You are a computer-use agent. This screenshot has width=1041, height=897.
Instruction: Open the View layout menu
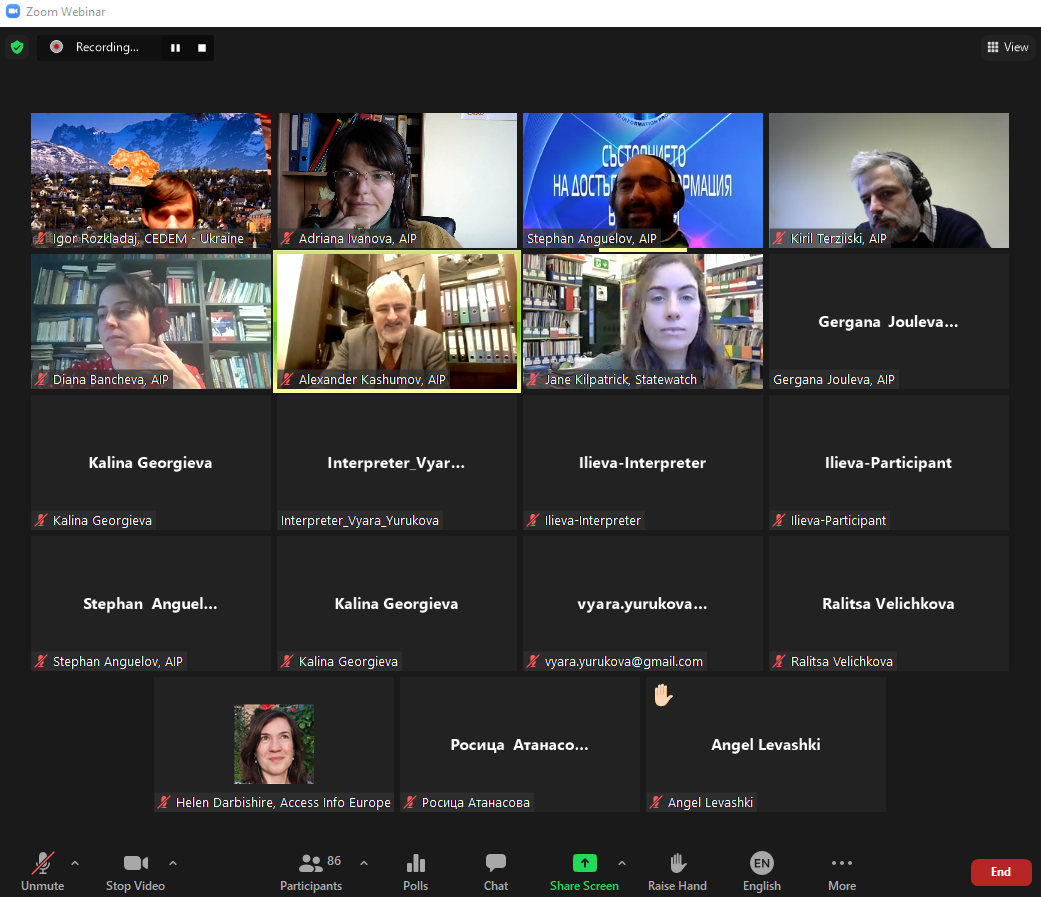coord(1007,47)
